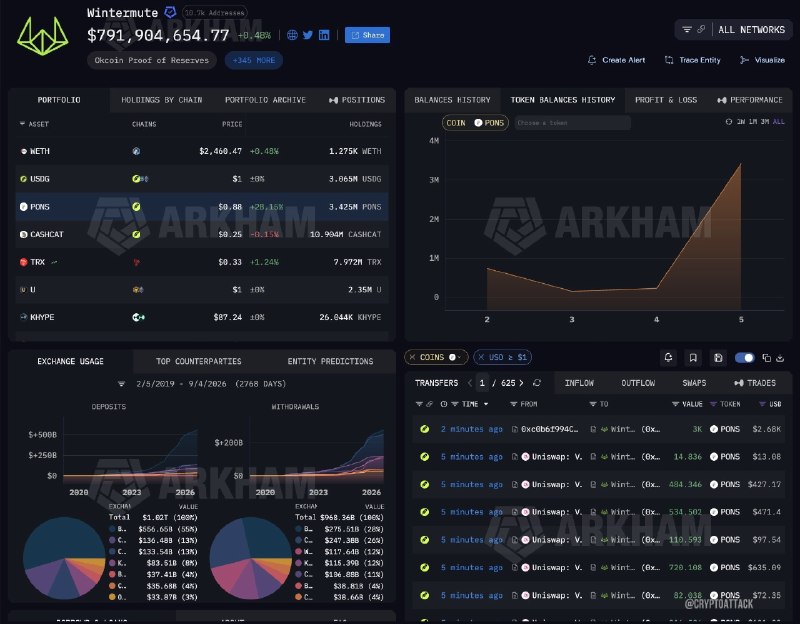Click the Okcoin Proof of Reserves tag
The width and height of the screenshot is (800, 624).
tap(152, 60)
